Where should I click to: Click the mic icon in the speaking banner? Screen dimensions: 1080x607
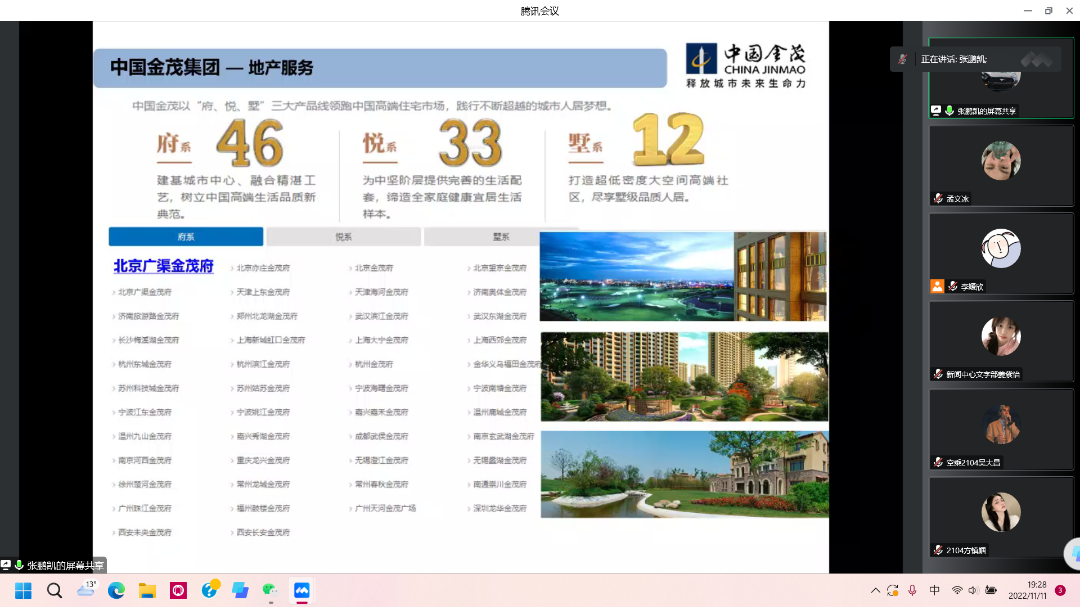click(903, 60)
